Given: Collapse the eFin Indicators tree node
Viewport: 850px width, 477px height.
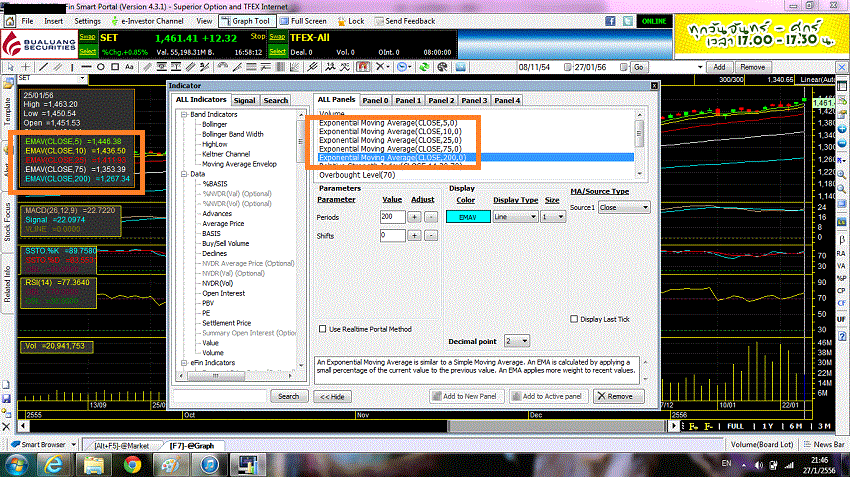Looking at the screenshot, I should tap(184, 363).
